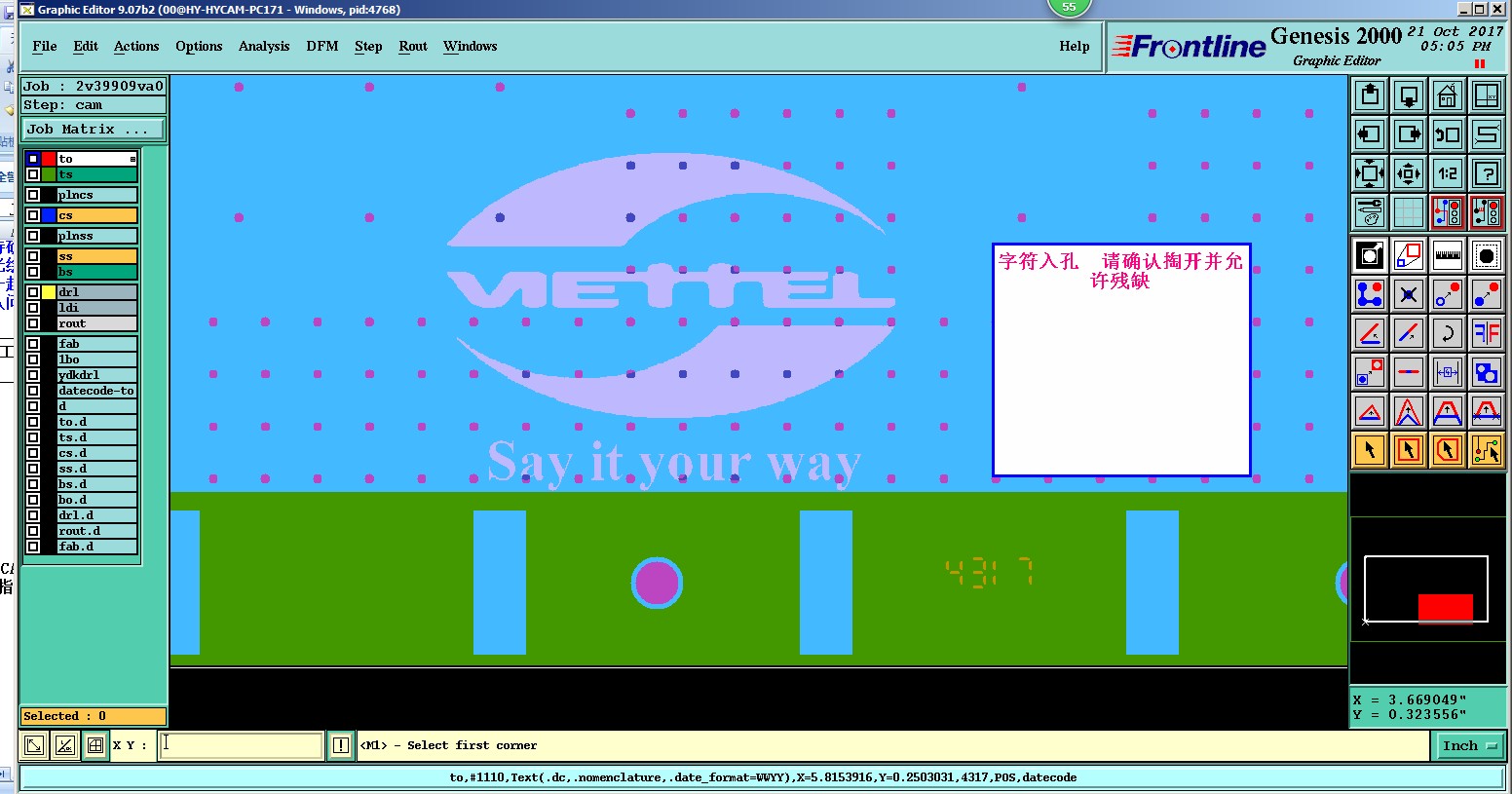The image size is (1512, 794).
Task: Select the arrow inside red rectangle tool
Action: pos(1409,450)
